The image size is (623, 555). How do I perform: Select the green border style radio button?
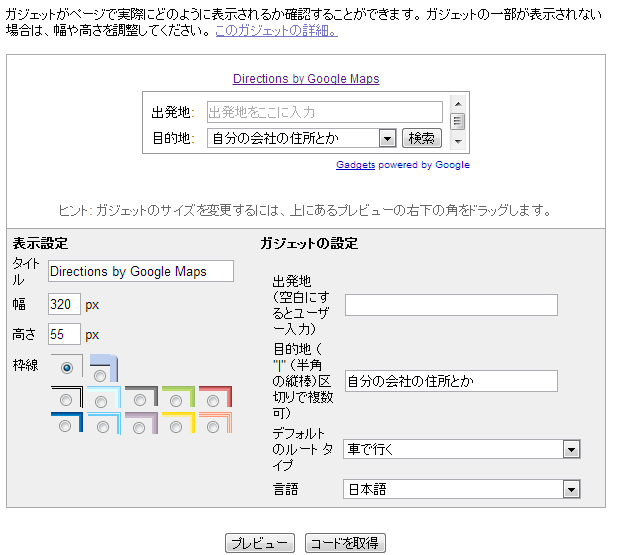(x=177, y=400)
